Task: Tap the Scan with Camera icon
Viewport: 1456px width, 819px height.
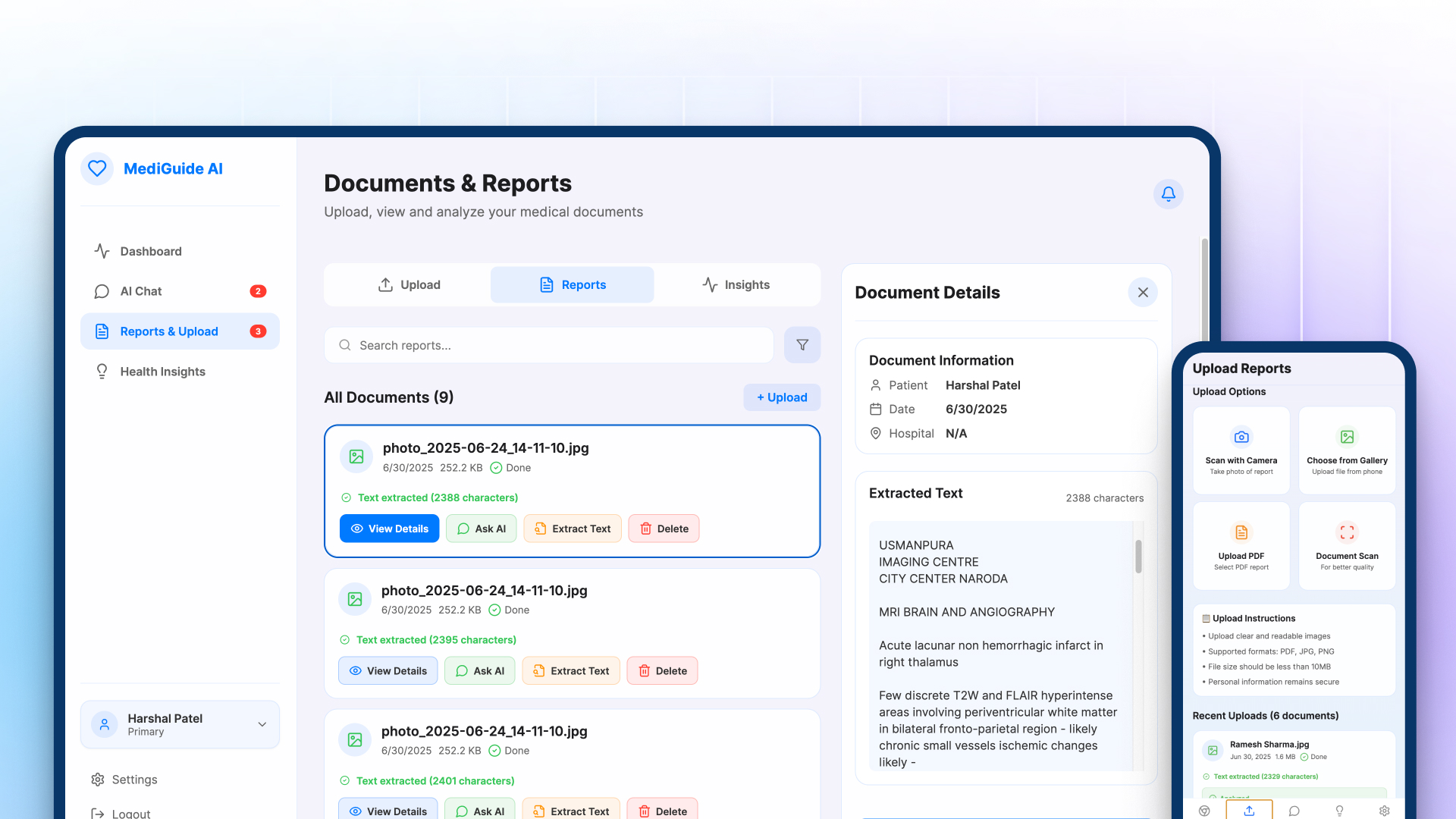Action: 1241,437
